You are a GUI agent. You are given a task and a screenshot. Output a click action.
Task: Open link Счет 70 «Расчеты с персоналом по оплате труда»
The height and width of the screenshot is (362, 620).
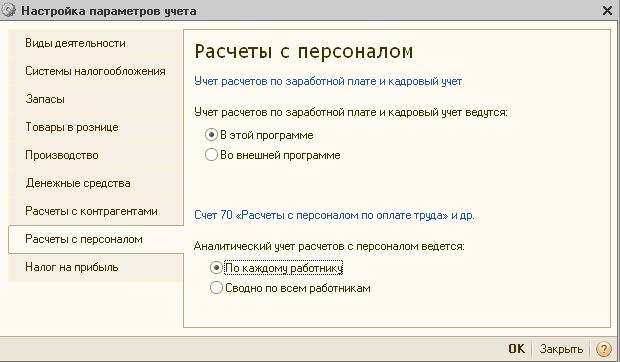click(334, 215)
